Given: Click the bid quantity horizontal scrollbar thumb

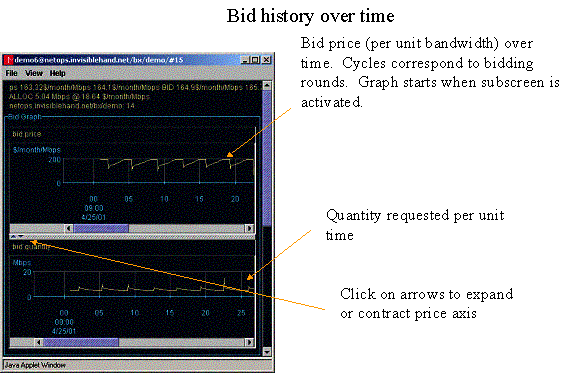Looking at the screenshot, I should click(81, 342).
